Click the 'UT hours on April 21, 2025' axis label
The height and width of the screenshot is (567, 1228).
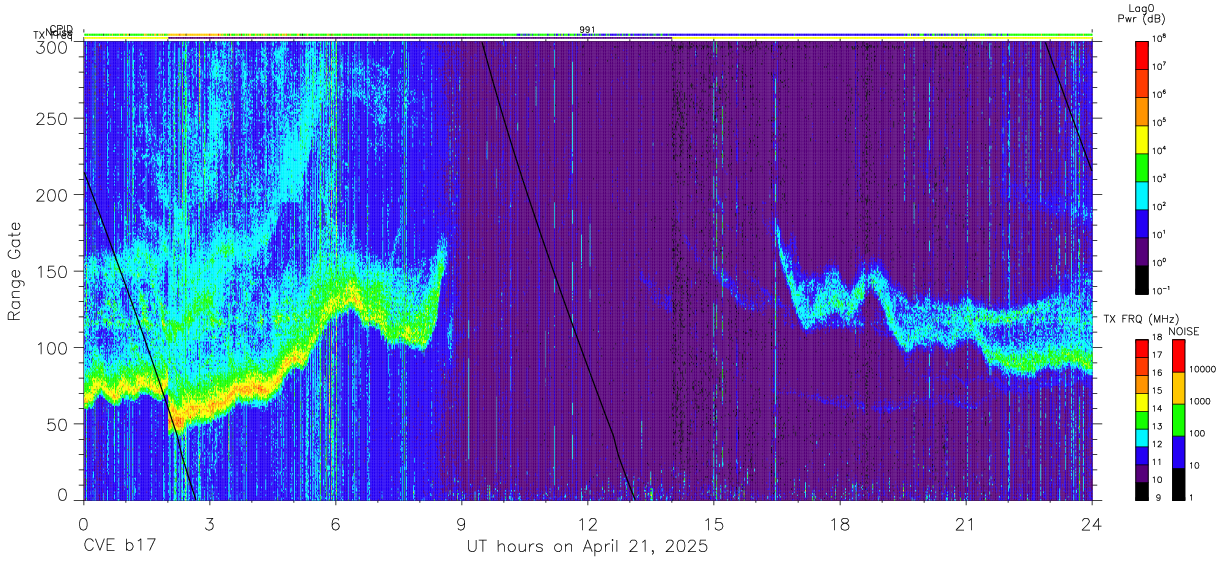pos(587,548)
